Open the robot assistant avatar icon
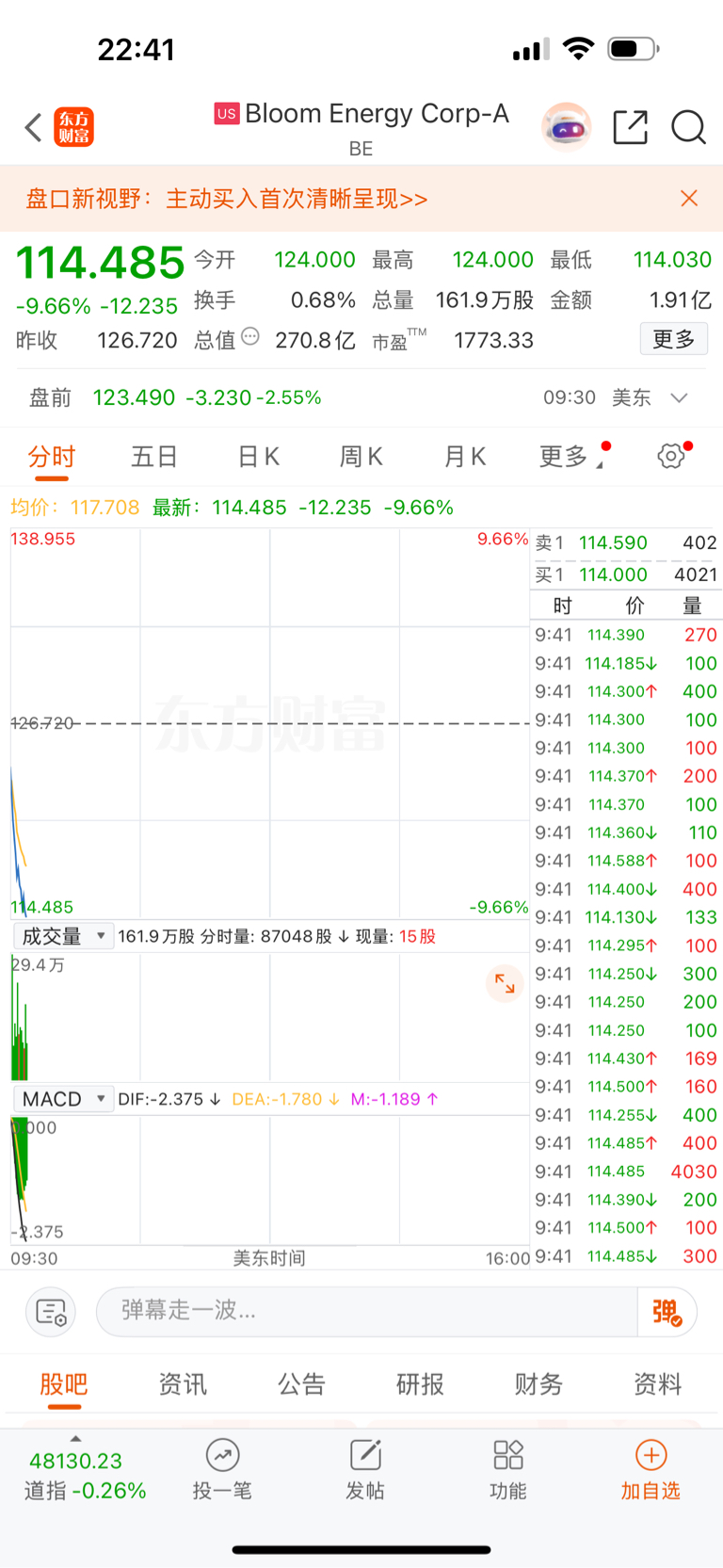The image size is (723, 1568). [x=566, y=126]
